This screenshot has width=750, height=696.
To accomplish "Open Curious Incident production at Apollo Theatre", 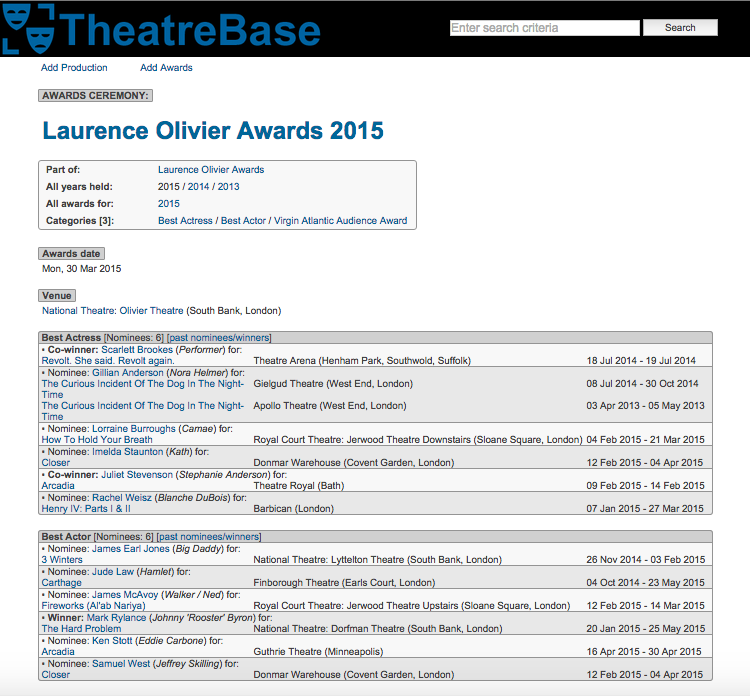I will [143, 411].
